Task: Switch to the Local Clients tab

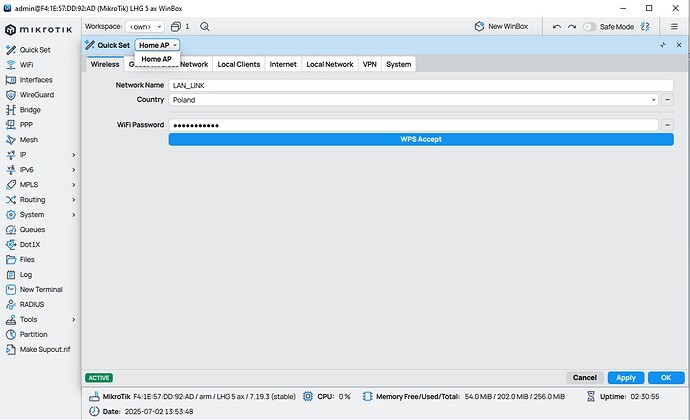Action: pyautogui.click(x=239, y=64)
